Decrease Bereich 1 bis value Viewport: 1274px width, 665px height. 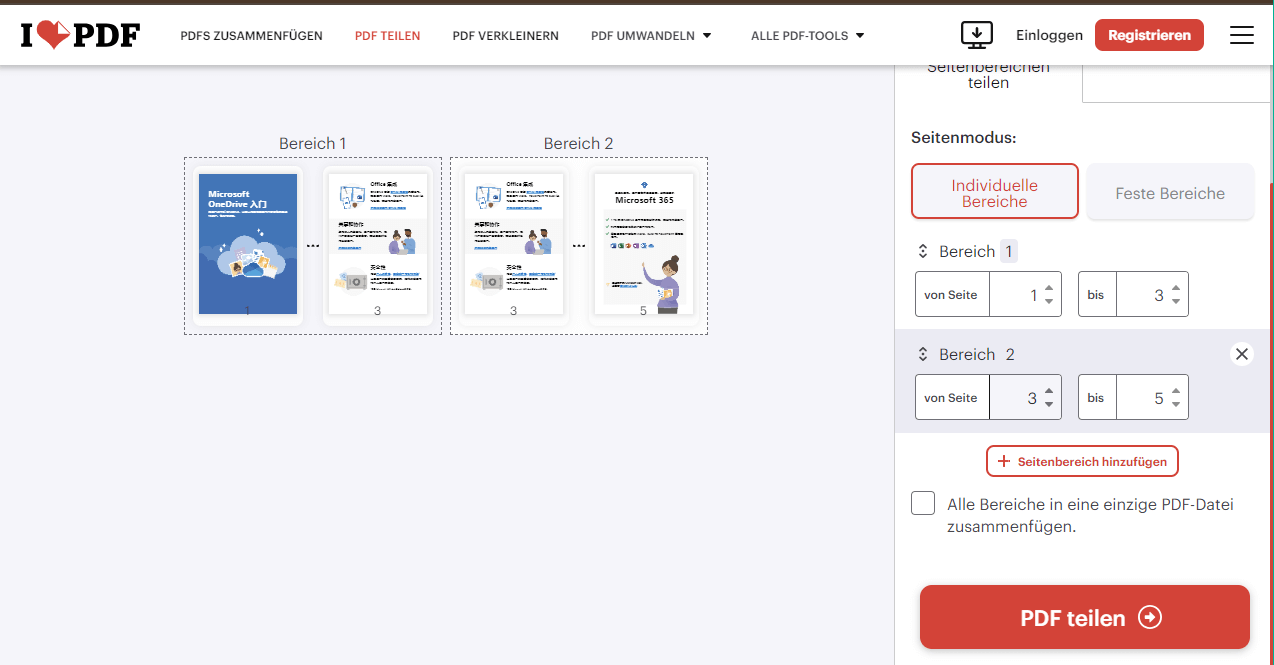[1176, 302]
